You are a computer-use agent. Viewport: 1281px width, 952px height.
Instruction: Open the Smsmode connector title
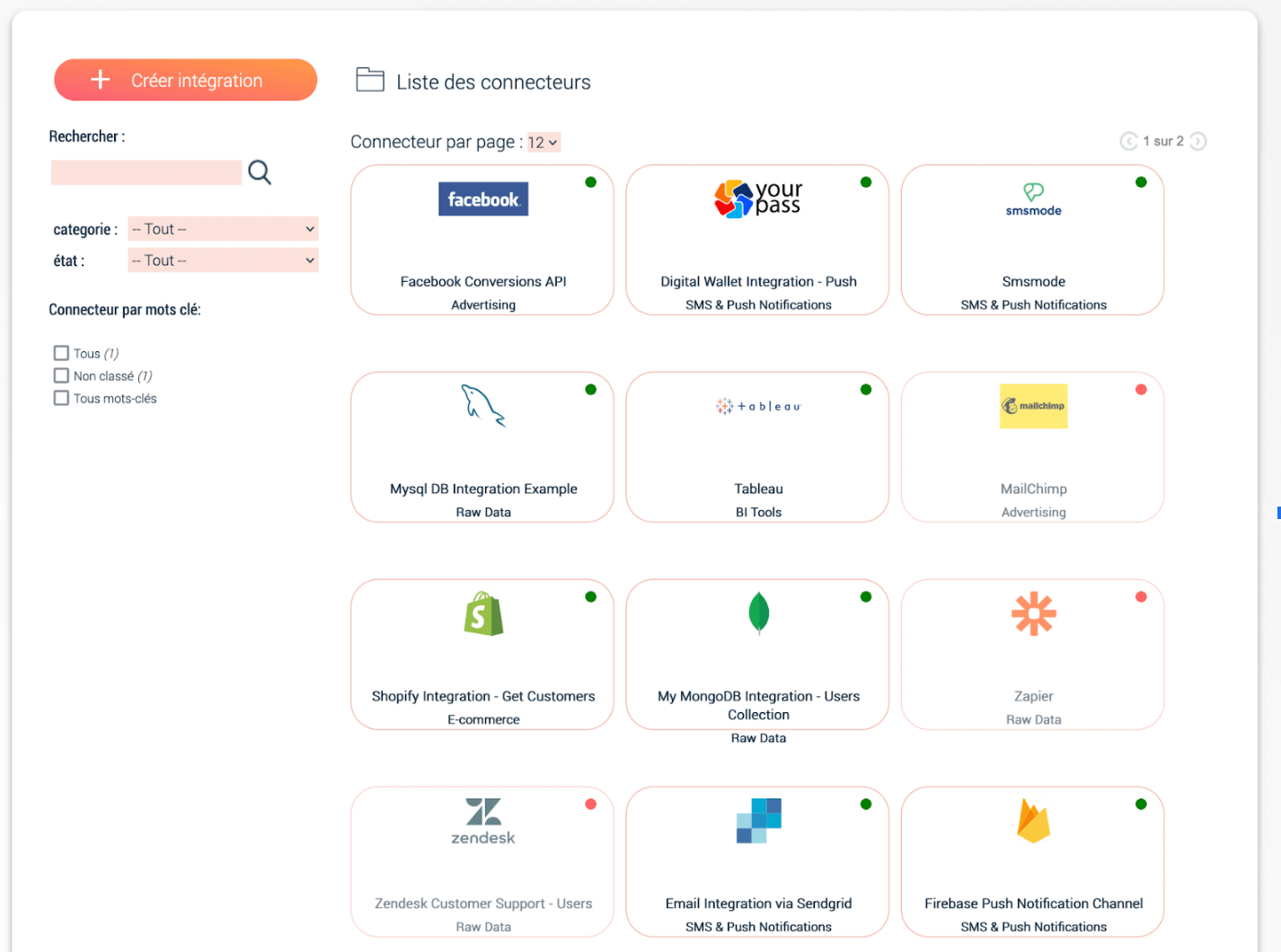[1033, 281]
